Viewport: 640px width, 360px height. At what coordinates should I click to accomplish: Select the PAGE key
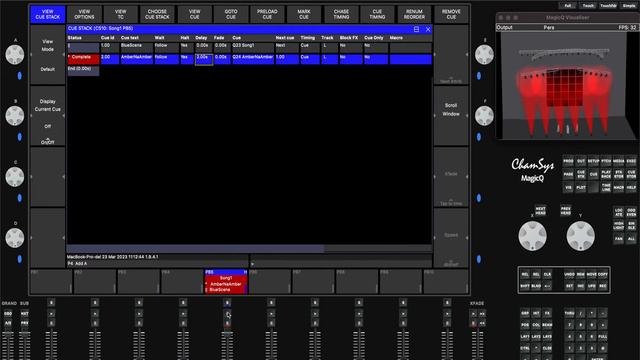(x=568, y=174)
